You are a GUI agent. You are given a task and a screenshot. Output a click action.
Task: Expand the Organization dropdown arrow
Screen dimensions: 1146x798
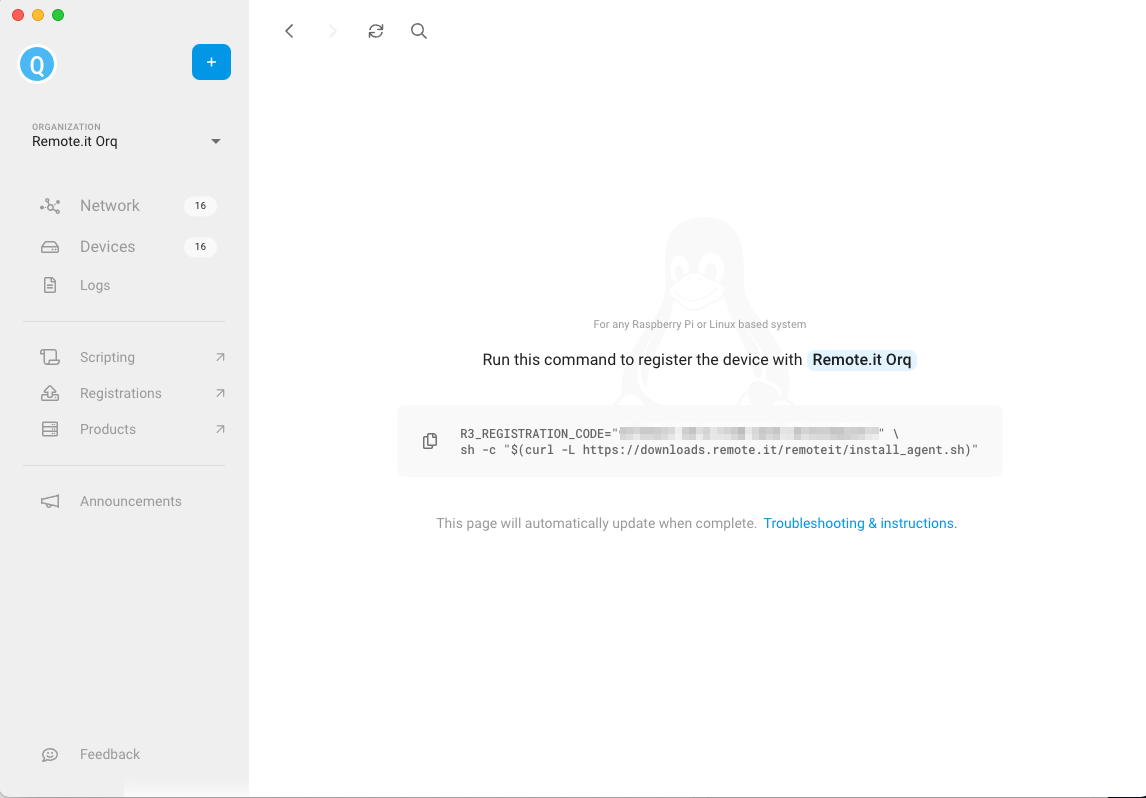pyautogui.click(x=216, y=141)
